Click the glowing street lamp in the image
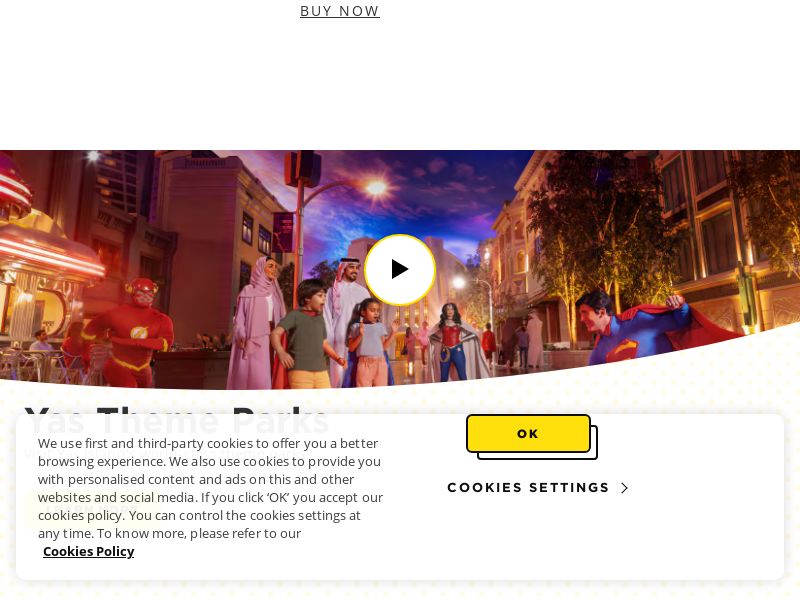 point(377,188)
